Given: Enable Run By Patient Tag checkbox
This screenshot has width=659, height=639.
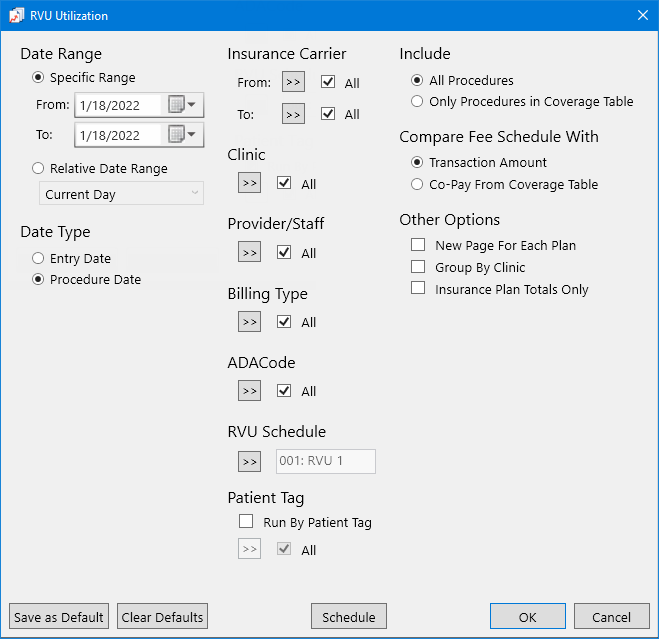Looking at the screenshot, I should tap(246, 522).
